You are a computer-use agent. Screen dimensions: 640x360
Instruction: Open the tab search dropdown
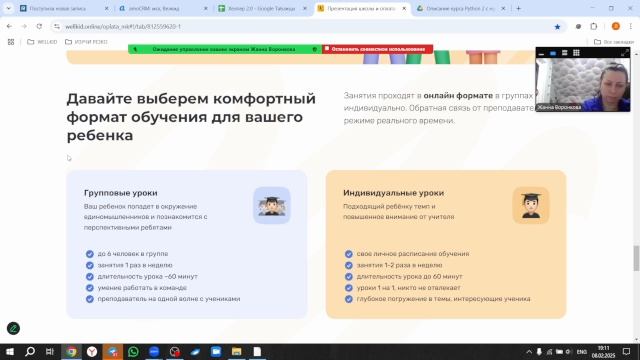pyautogui.click(x=9, y=8)
